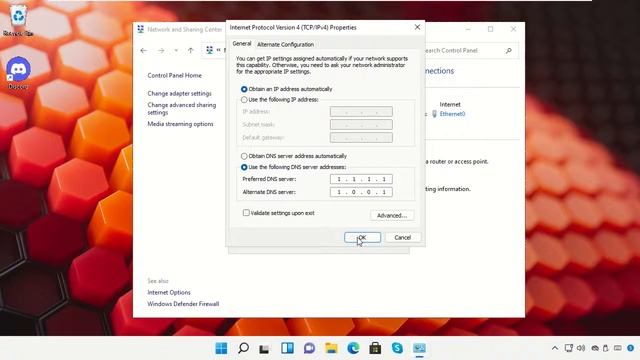640x360 pixels.
Task: Launch Microsoft Edge from the taskbar
Action: [353, 348]
